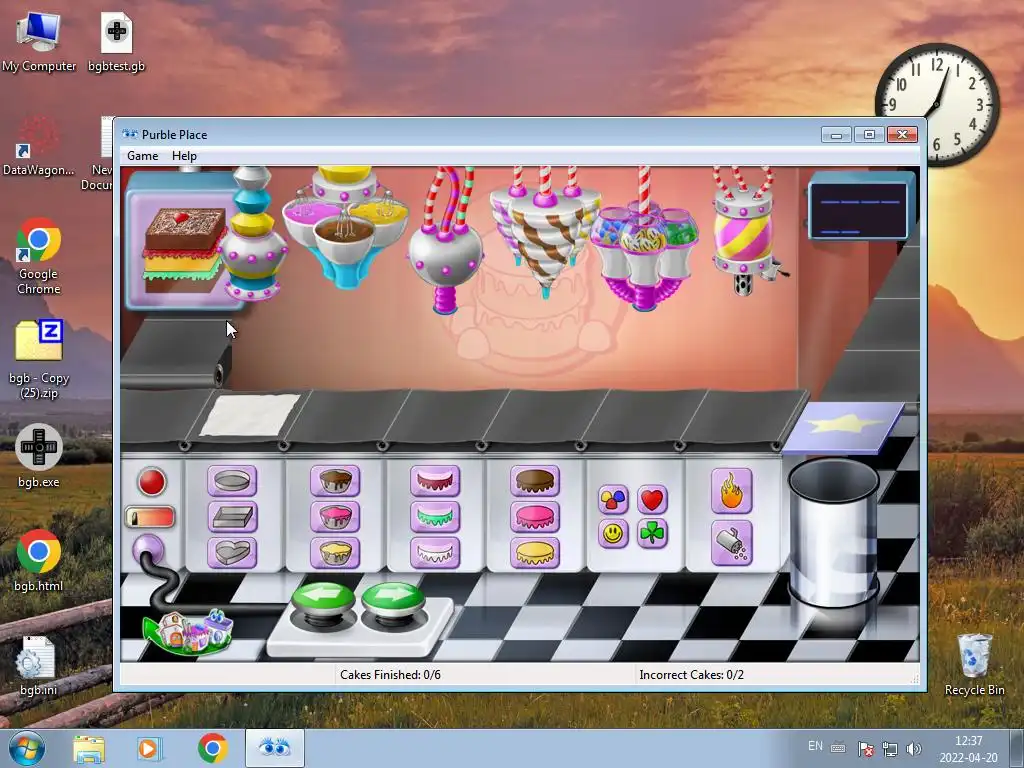This screenshot has width=1024, height=768.
Task: Select the bgb.exe desktop icon
Action: (x=39, y=456)
